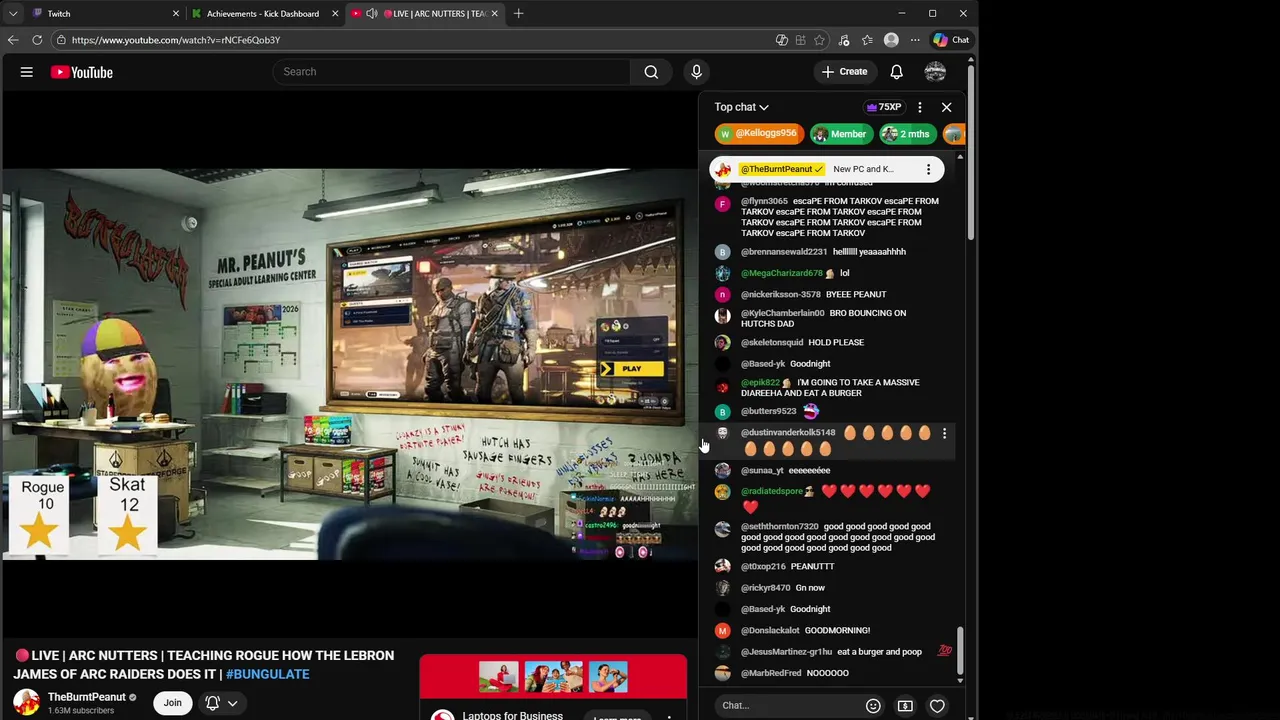Start voice search with the microphone icon
1280x720 pixels.
click(696, 72)
